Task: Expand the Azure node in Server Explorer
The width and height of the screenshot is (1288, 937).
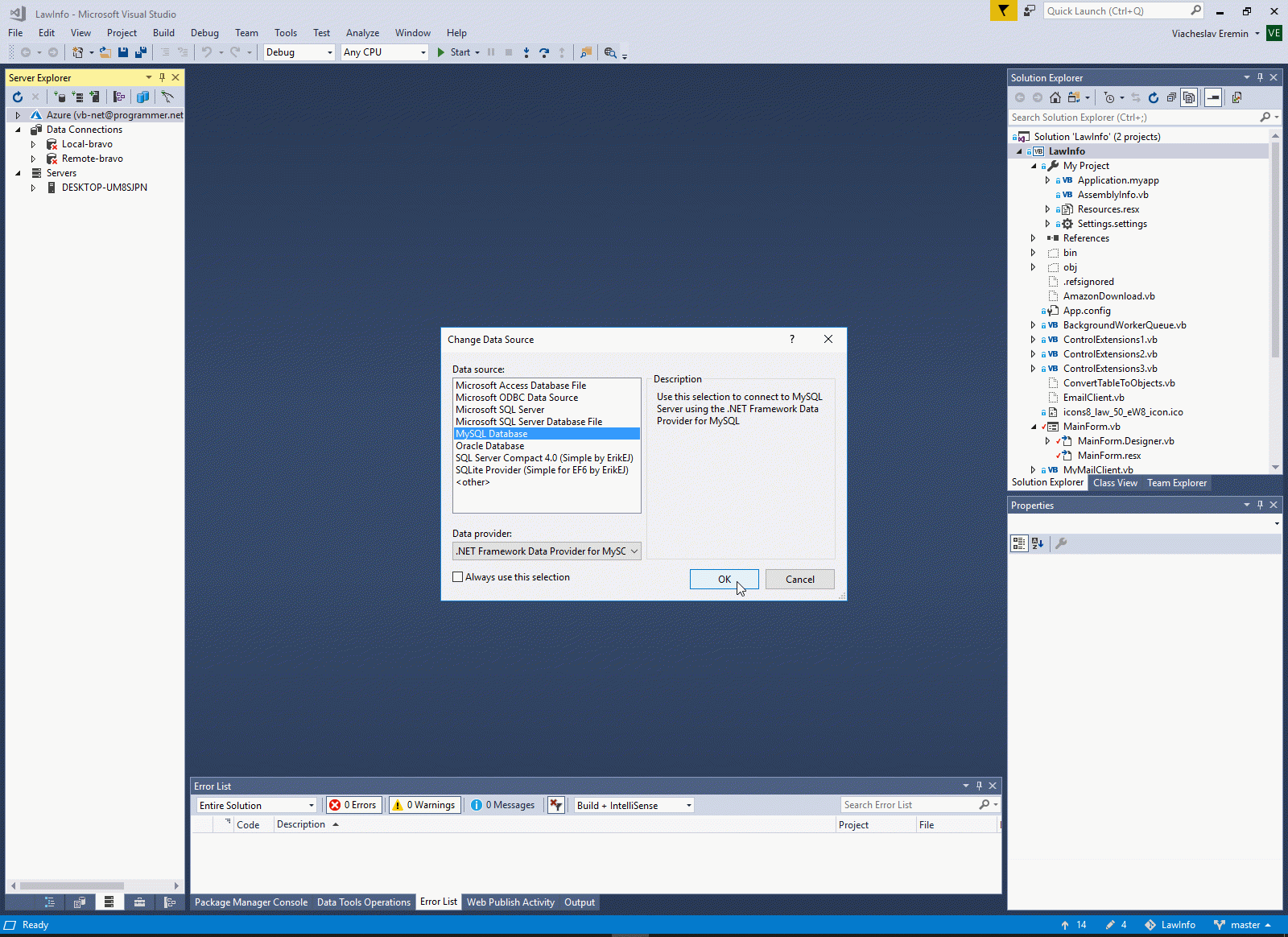Action: click(18, 115)
